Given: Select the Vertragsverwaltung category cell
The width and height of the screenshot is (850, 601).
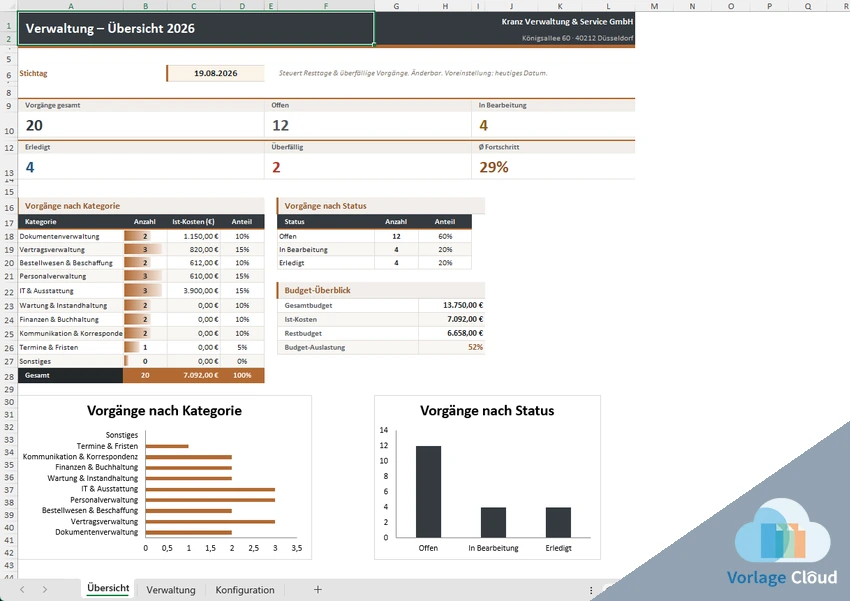Looking at the screenshot, I should (x=71, y=249).
